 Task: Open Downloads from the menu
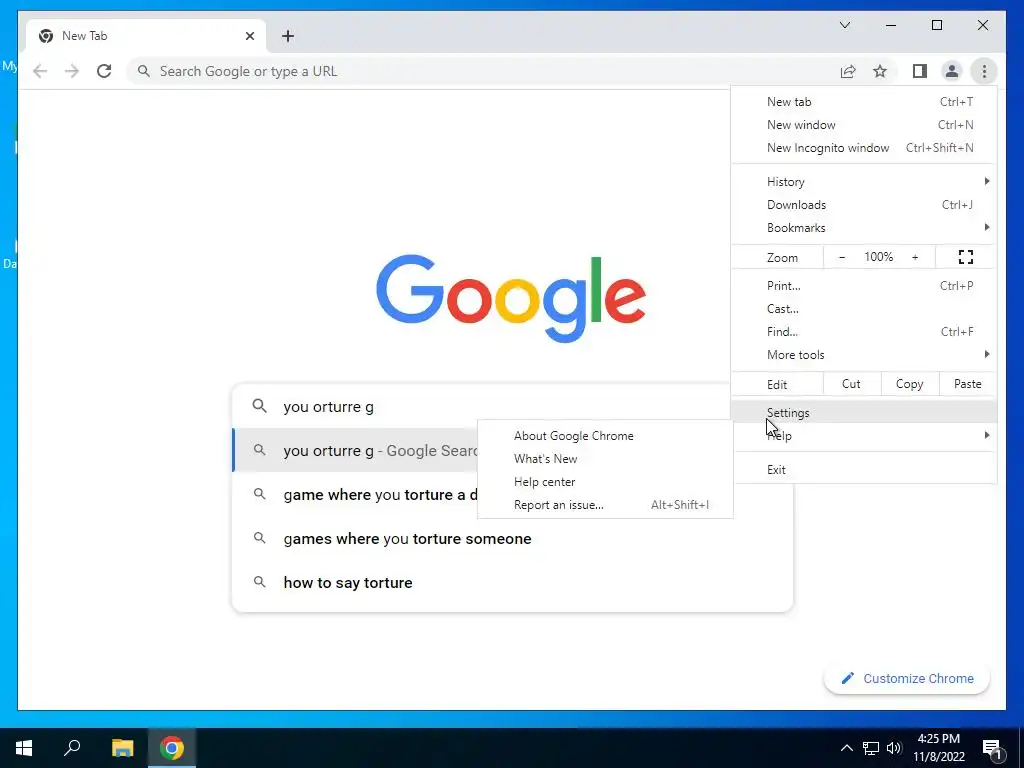pyautogui.click(x=864, y=204)
